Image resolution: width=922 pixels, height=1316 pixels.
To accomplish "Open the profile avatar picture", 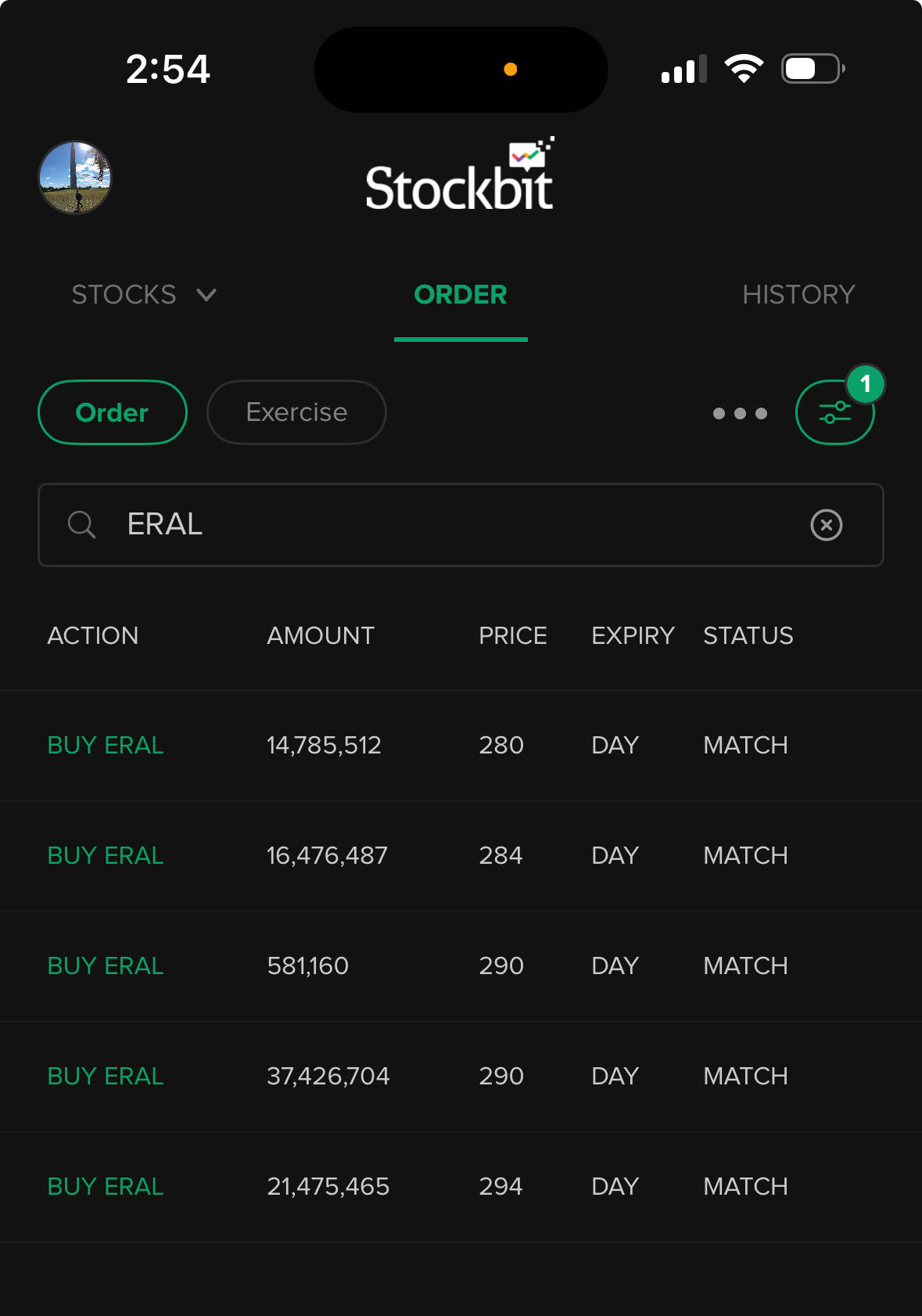I will 75,178.
